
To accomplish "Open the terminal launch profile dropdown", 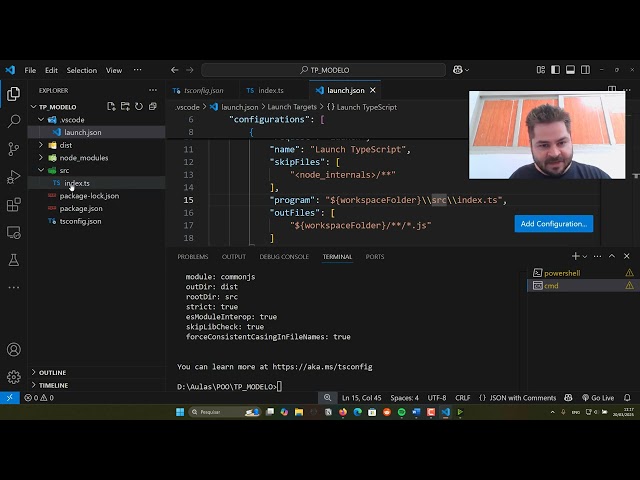I will [584, 256].
